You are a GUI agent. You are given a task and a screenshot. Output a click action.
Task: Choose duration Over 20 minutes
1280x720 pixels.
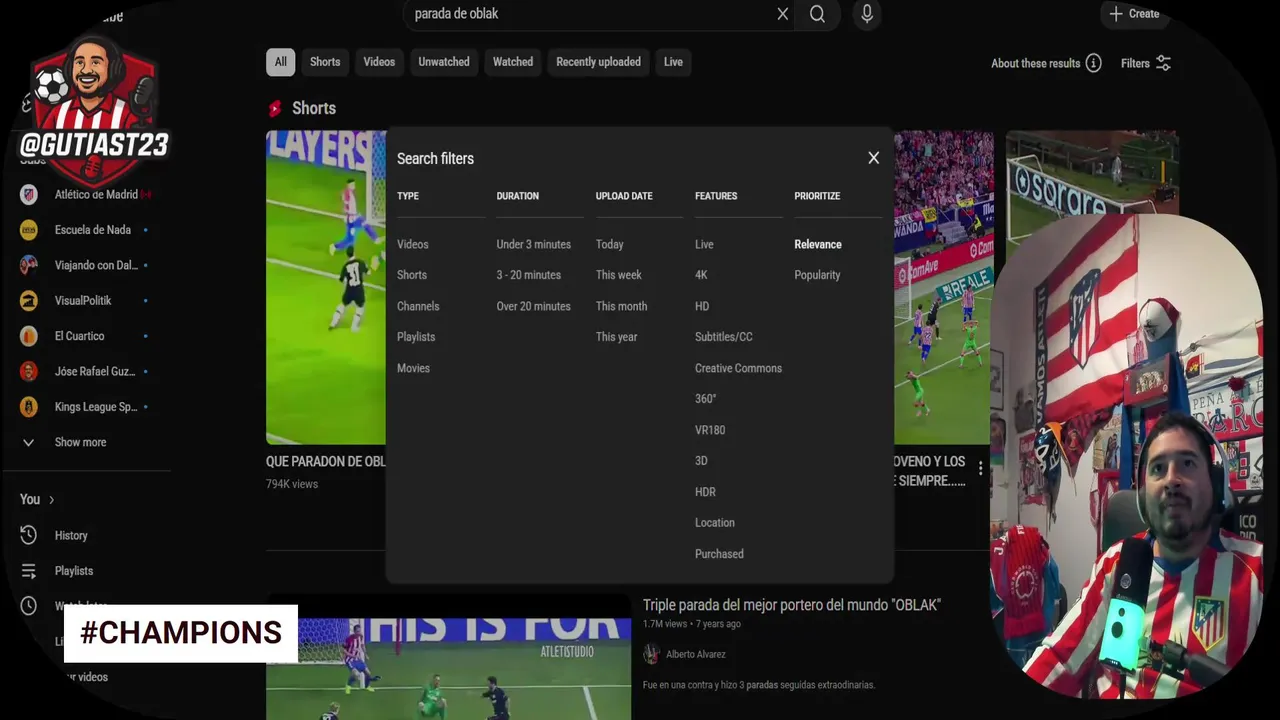pyautogui.click(x=534, y=306)
